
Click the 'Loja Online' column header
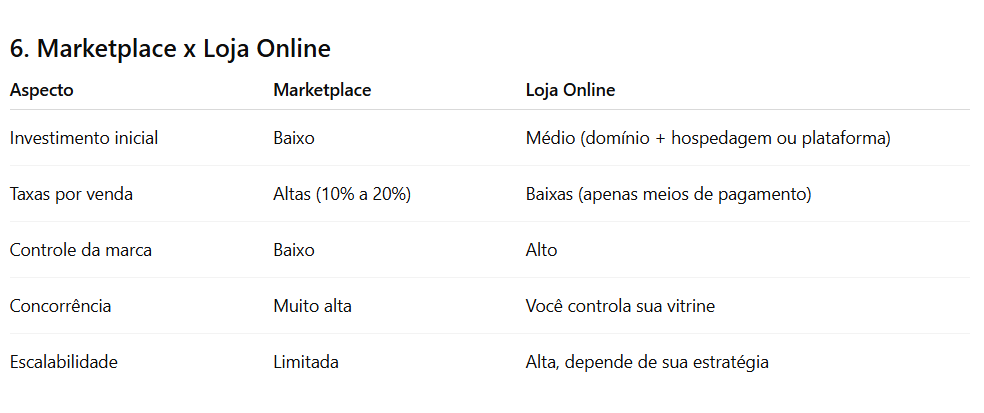[570, 90]
